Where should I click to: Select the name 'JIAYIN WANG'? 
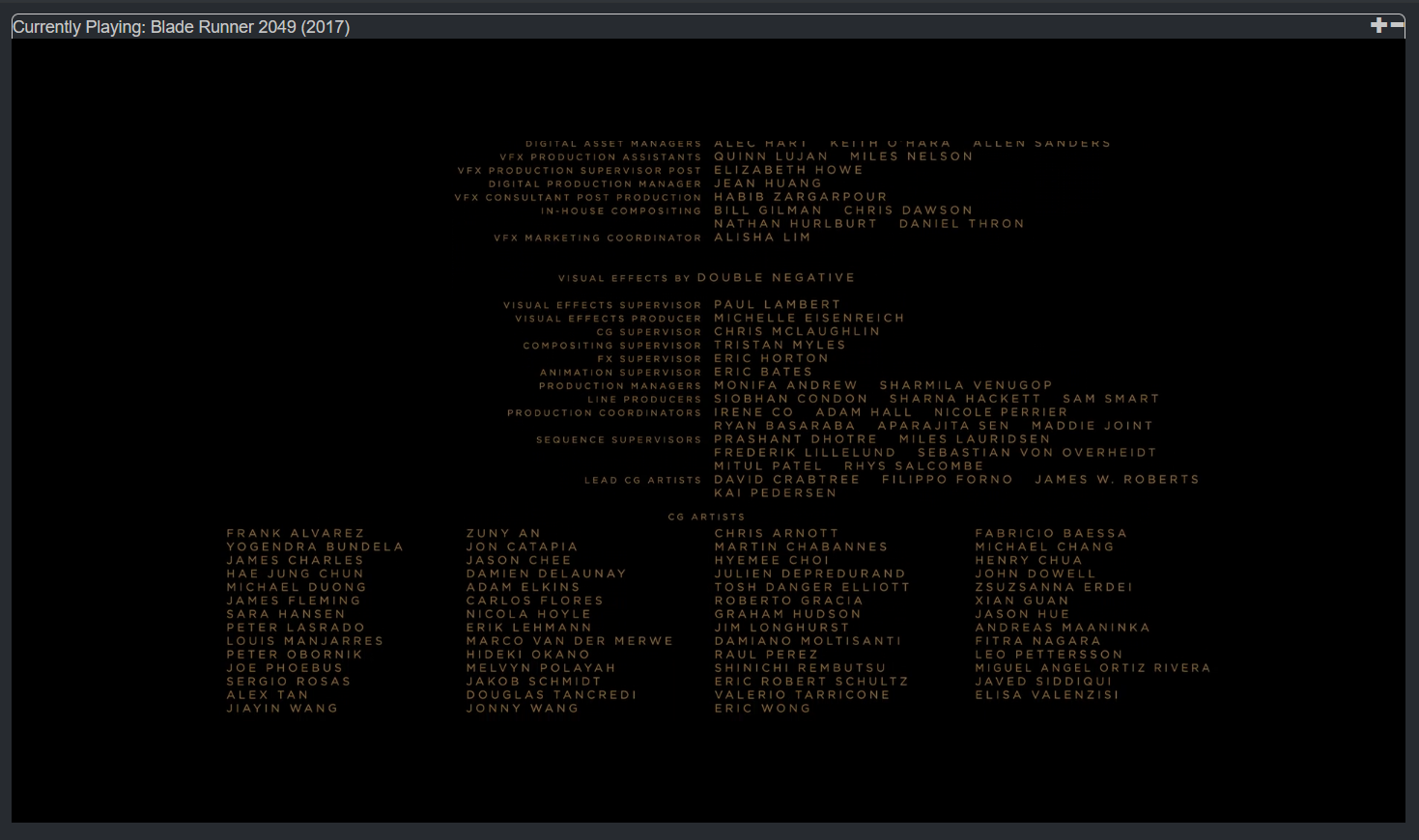click(x=282, y=708)
